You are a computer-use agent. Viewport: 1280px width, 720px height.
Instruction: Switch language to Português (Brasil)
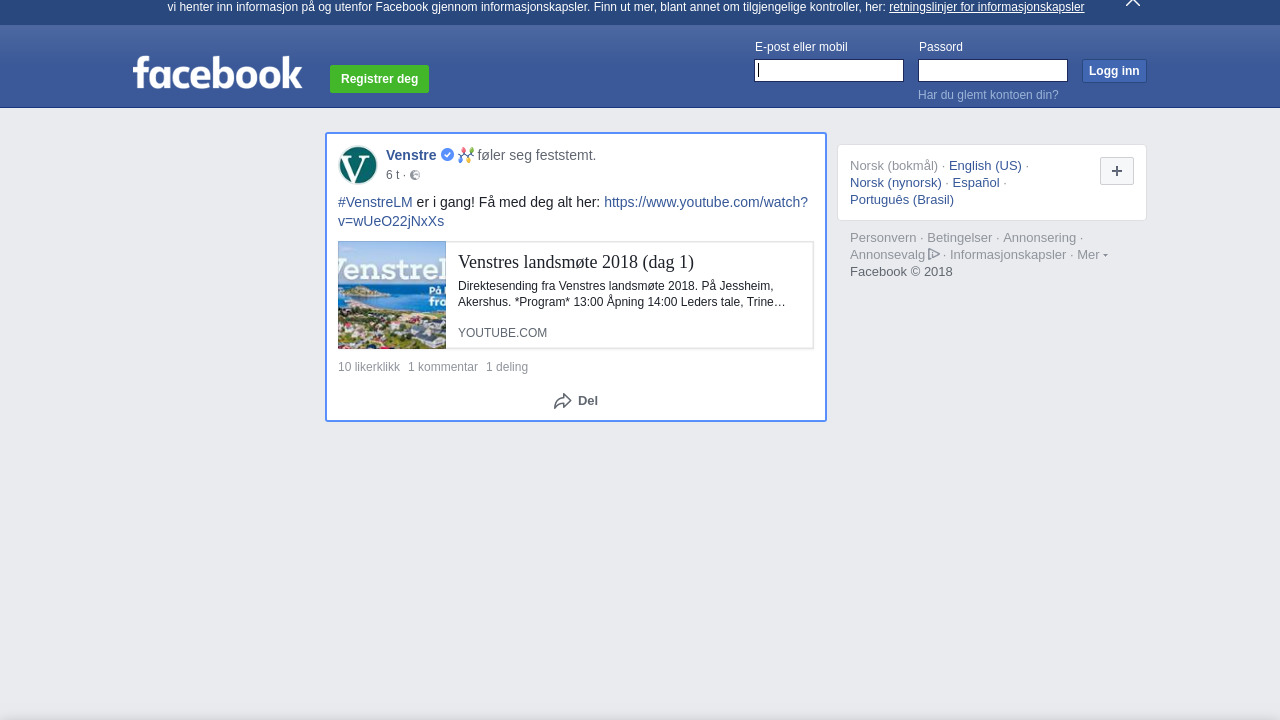click(902, 200)
